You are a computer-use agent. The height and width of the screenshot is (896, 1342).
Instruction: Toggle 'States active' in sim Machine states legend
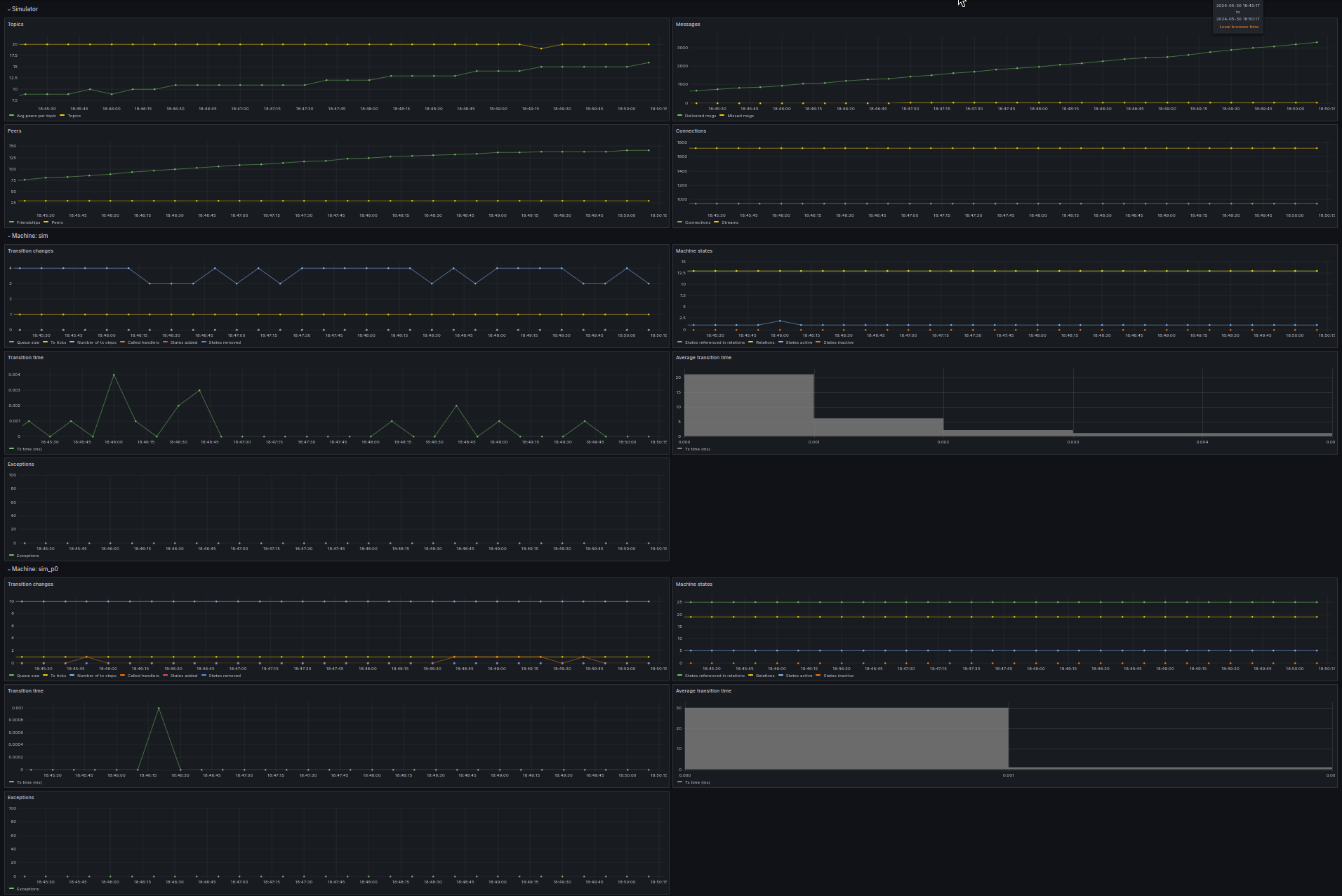[799, 342]
